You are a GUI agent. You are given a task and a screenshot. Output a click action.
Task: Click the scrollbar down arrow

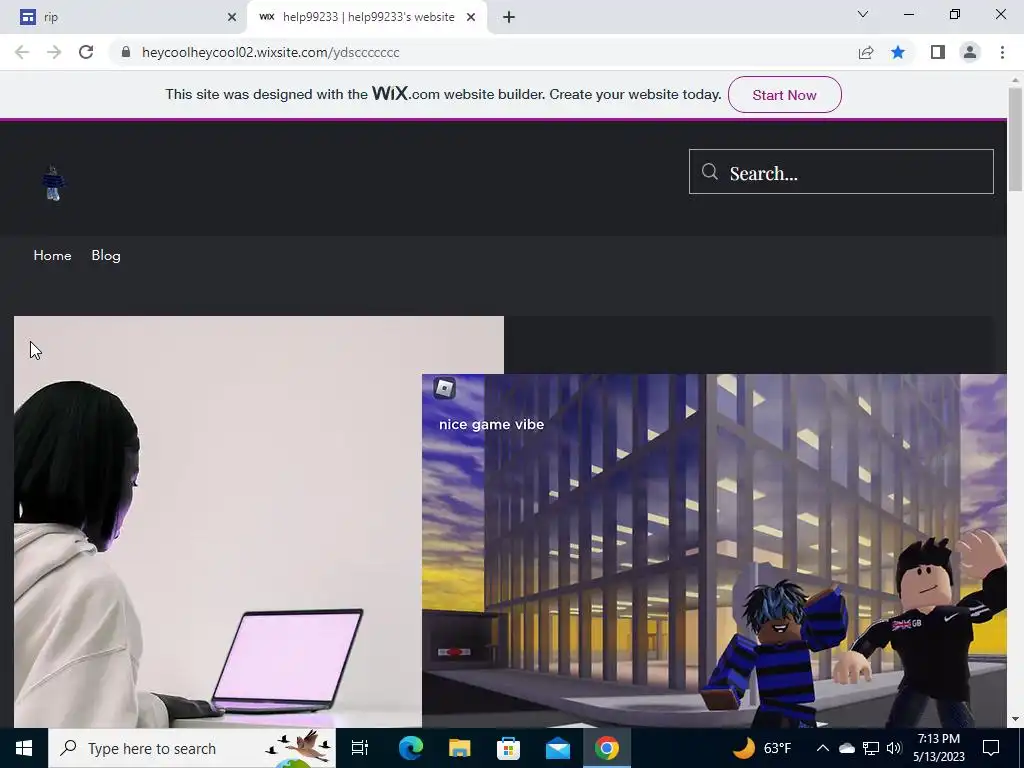1015,719
